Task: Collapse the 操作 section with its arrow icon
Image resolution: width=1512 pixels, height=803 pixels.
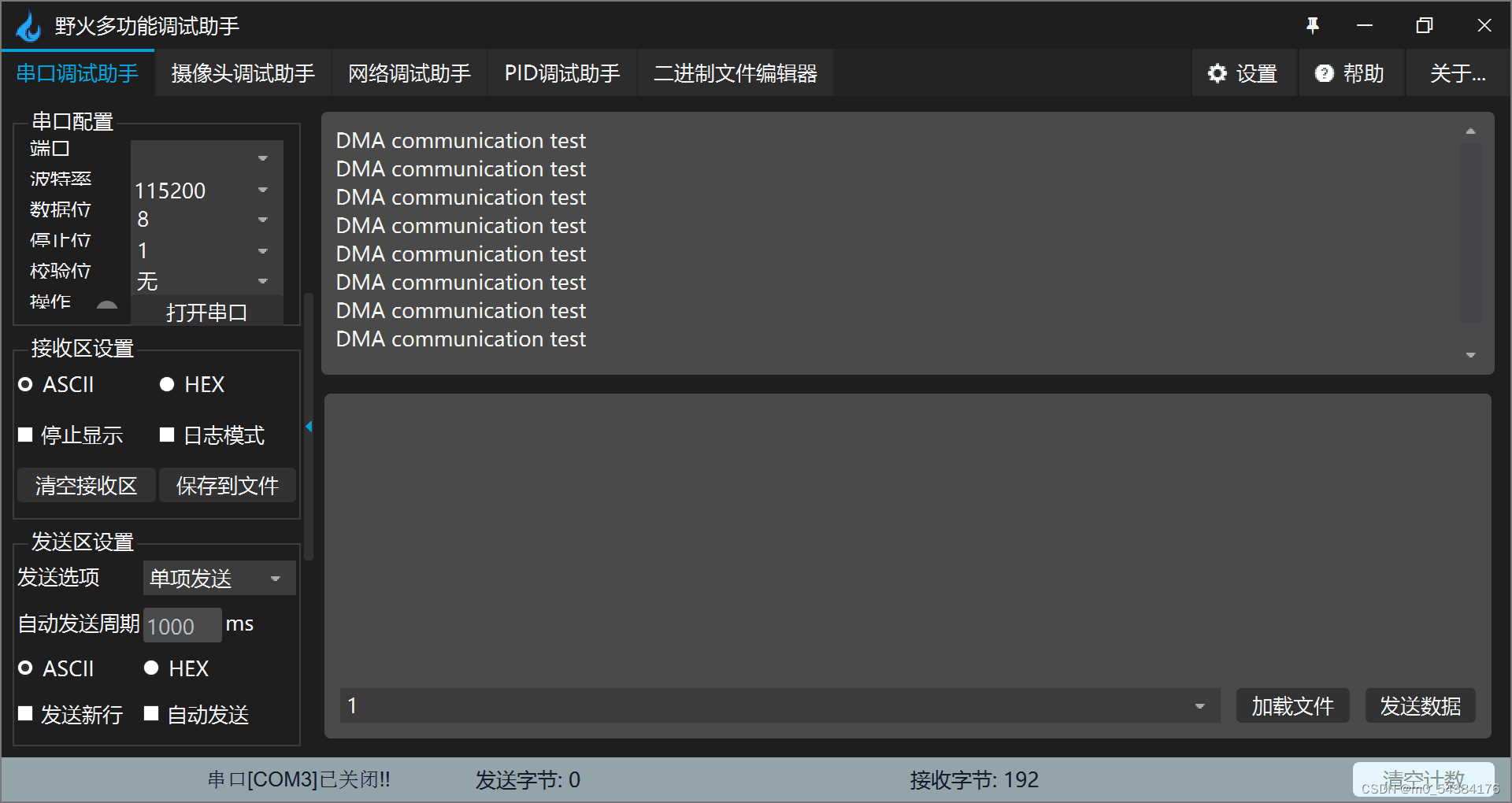Action: pos(108,306)
